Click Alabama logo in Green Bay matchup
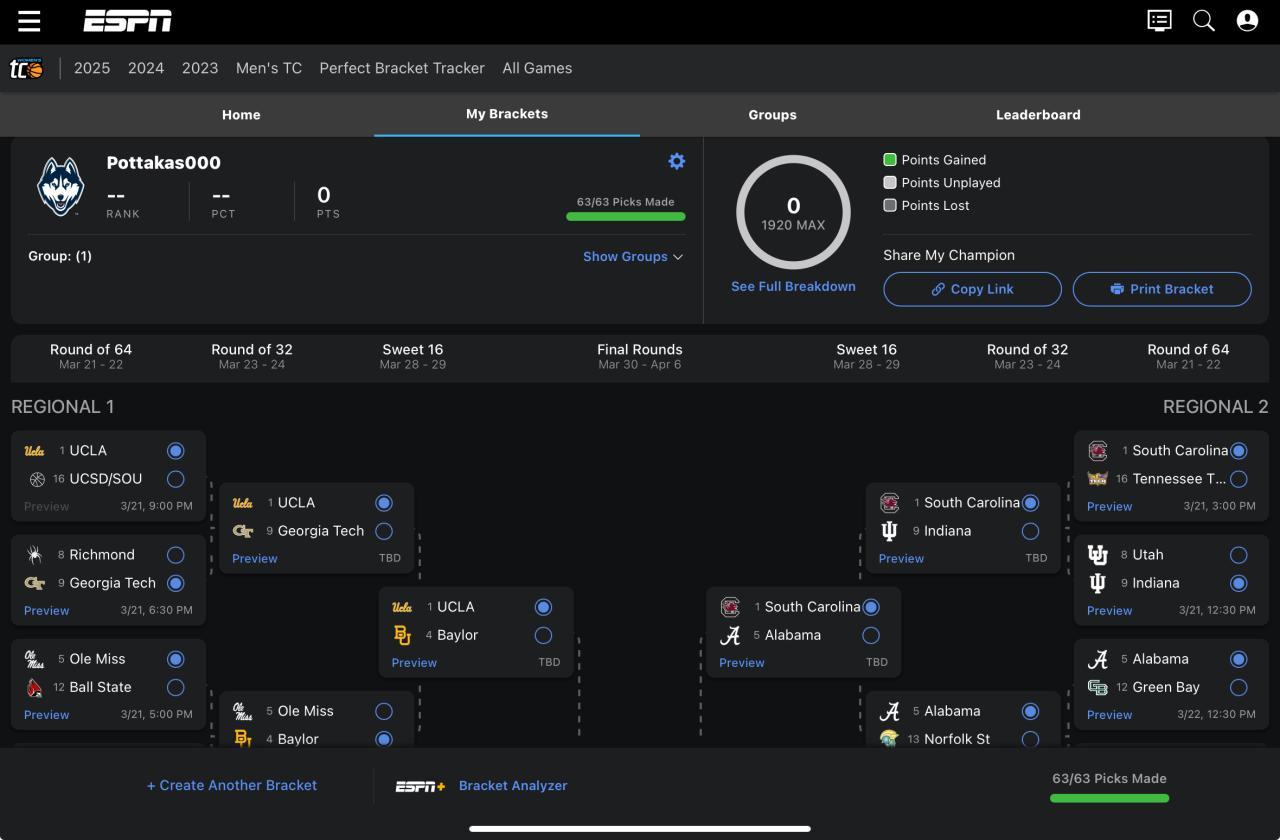The width and height of the screenshot is (1280, 840). click(x=1098, y=659)
